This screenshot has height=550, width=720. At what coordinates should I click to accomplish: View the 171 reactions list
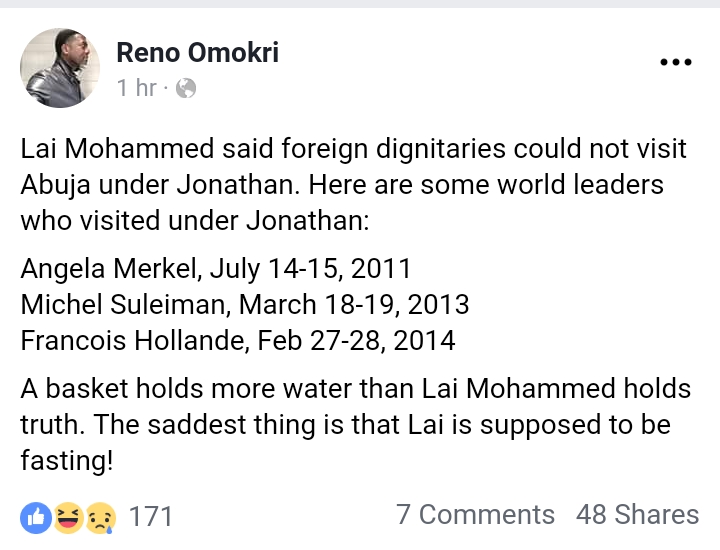(x=151, y=516)
